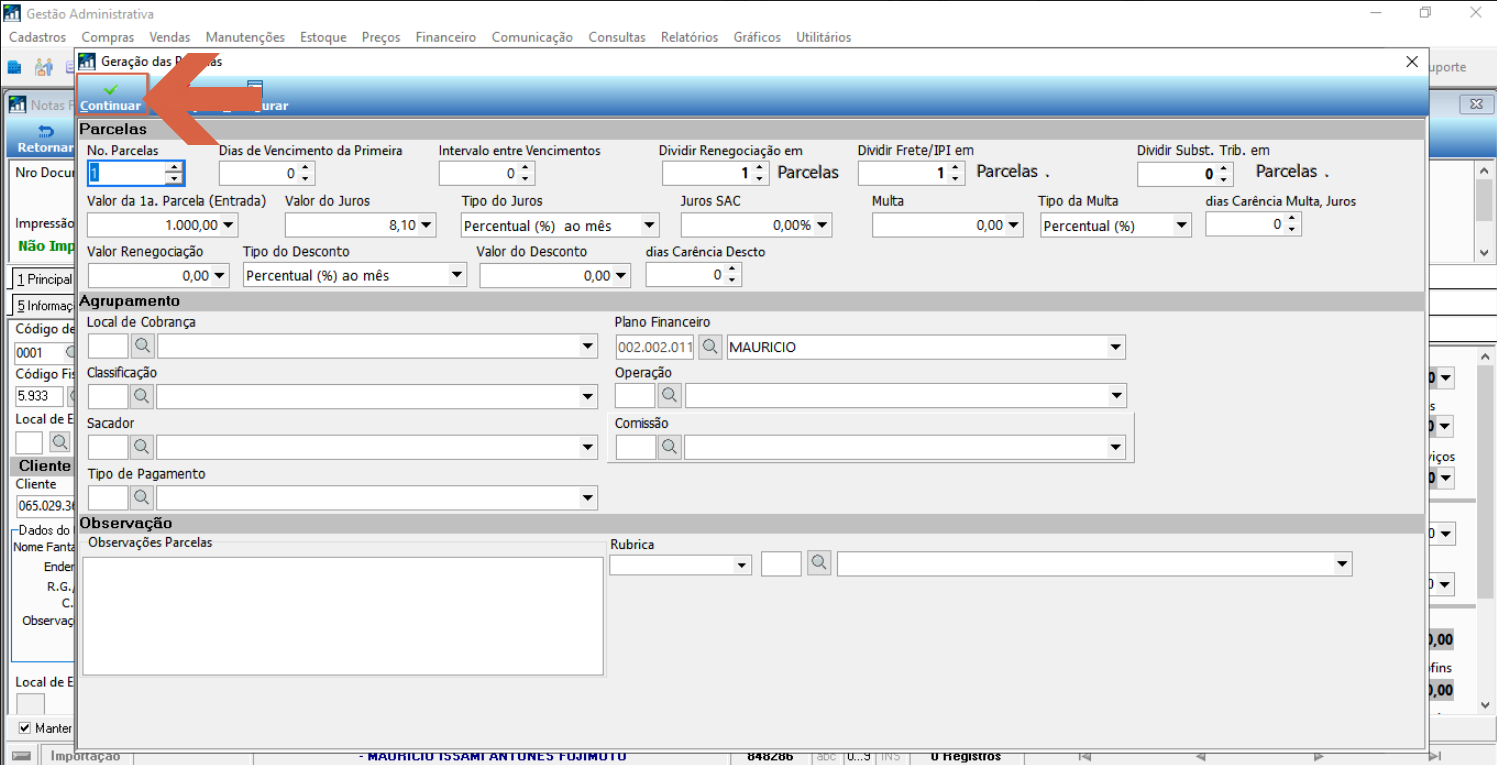Open the Relatórios menu
The image size is (1497, 765).
click(x=689, y=37)
